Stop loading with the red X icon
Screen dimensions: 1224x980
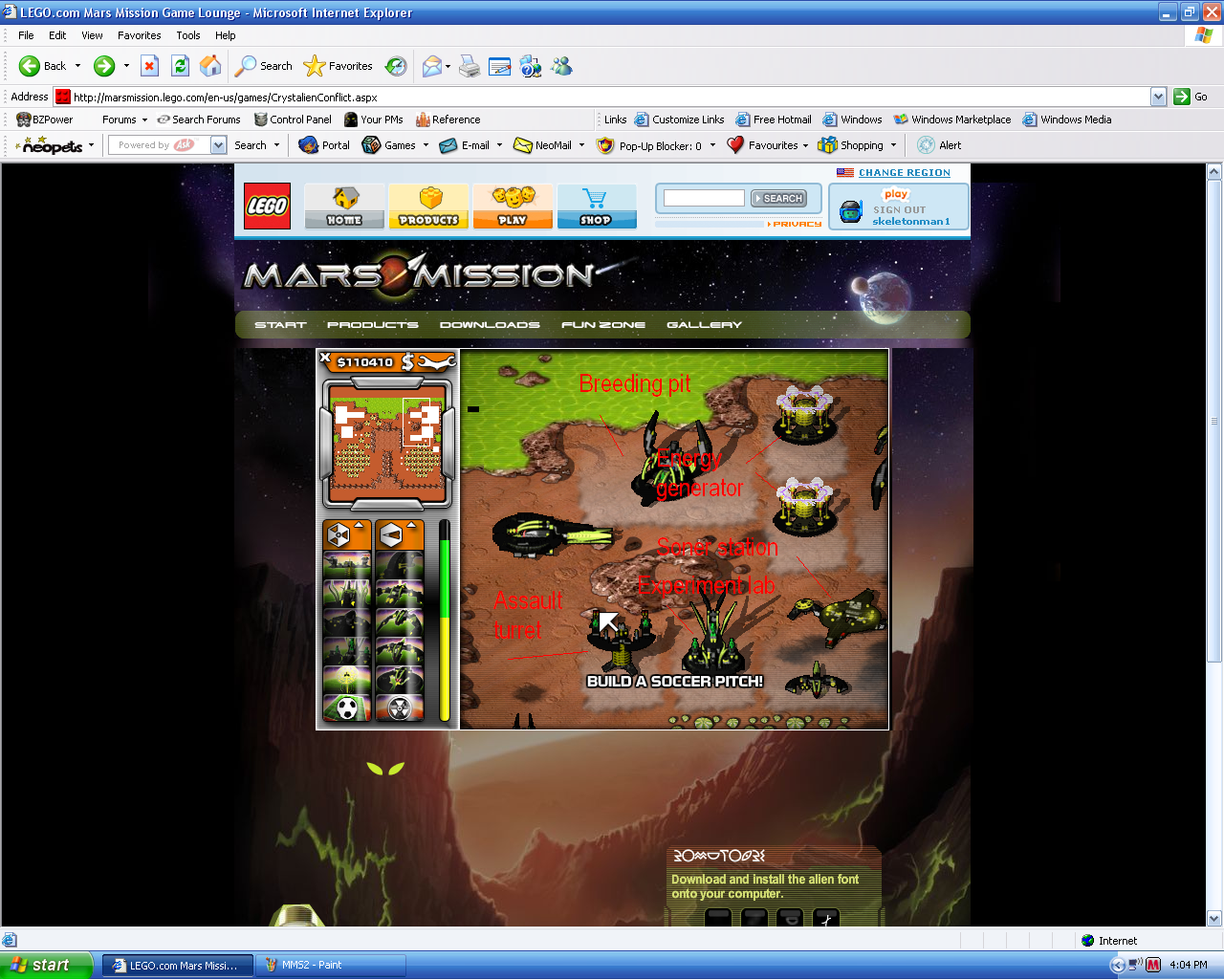coord(149,66)
